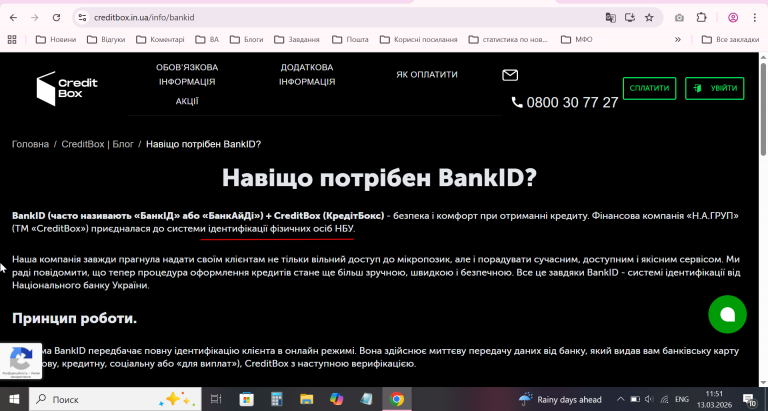Image resolution: width=768 pixels, height=411 pixels.
Task: Click the УВІЙТИ login button
Action: (x=714, y=88)
